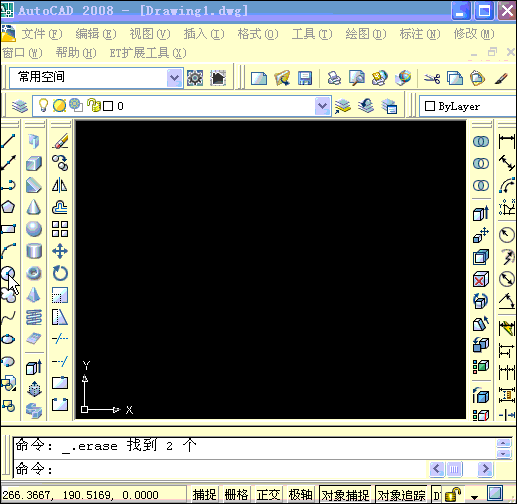Expand the 常用空间 workspace dropdown
Viewport: 517px width, 504px height.
click(175, 78)
